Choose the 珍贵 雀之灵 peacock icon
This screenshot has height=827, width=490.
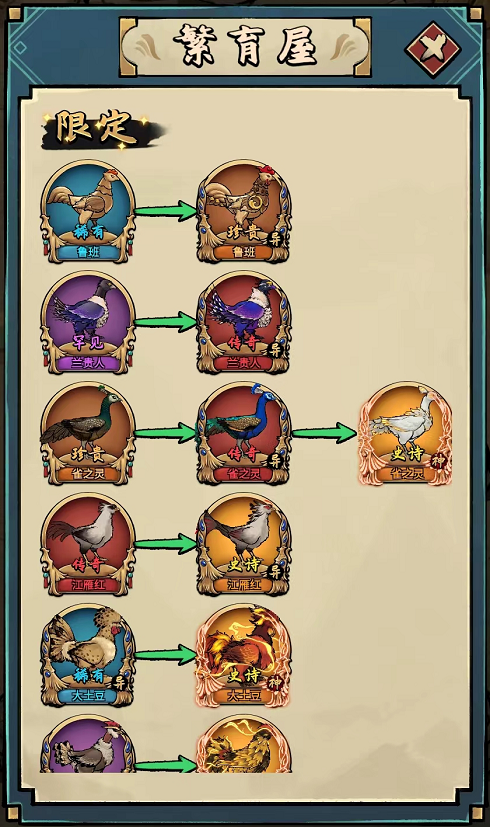[88, 434]
